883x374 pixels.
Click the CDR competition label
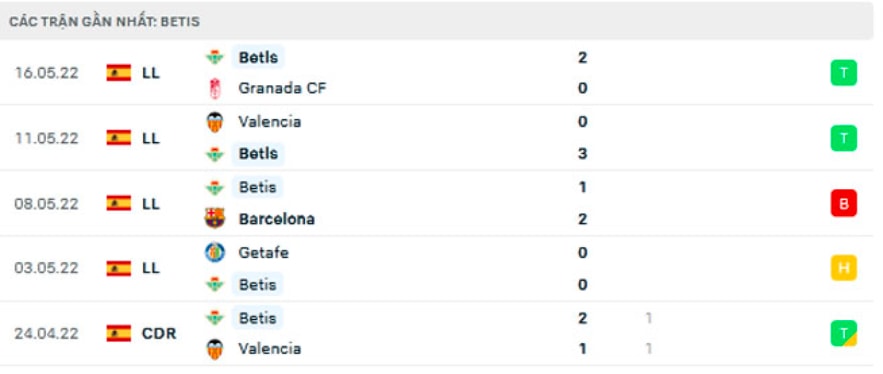click(x=159, y=333)
